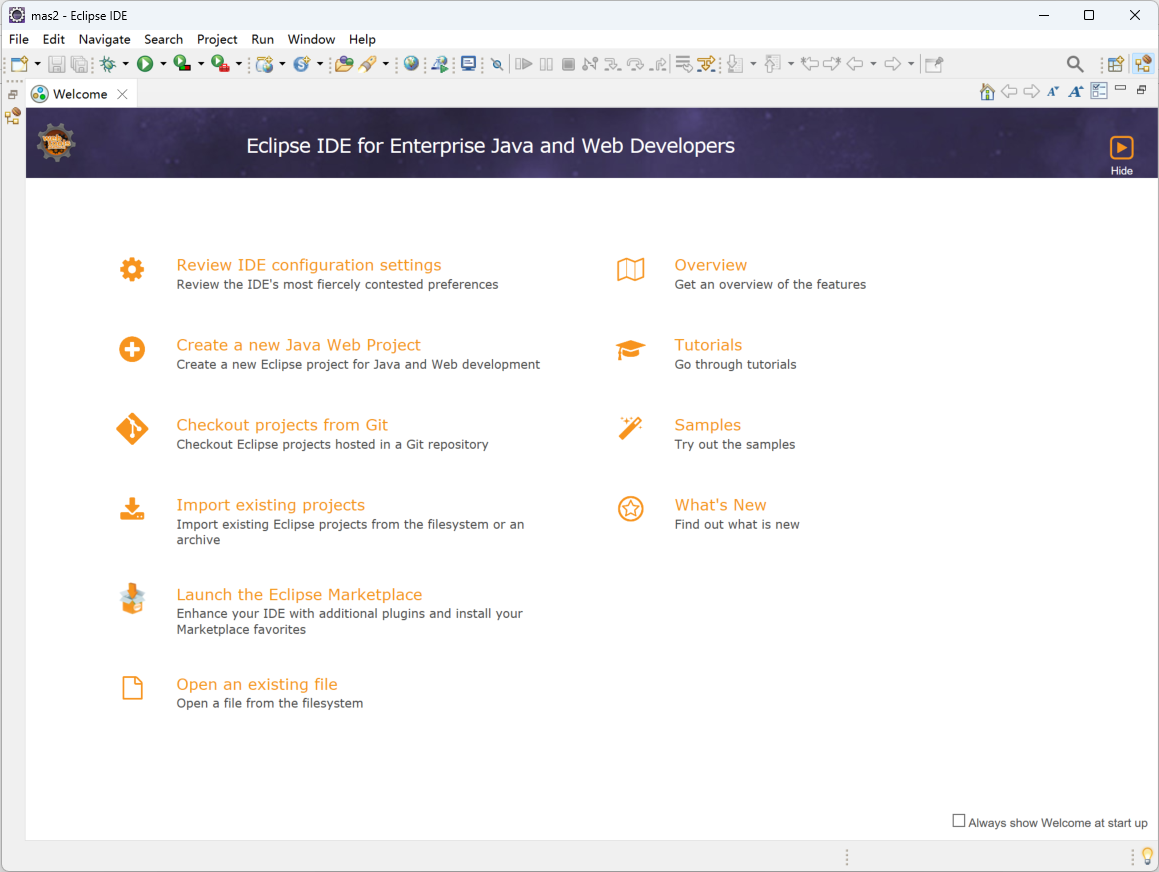
Task: Click the Pin Editor icon
Action: (934, 64)
